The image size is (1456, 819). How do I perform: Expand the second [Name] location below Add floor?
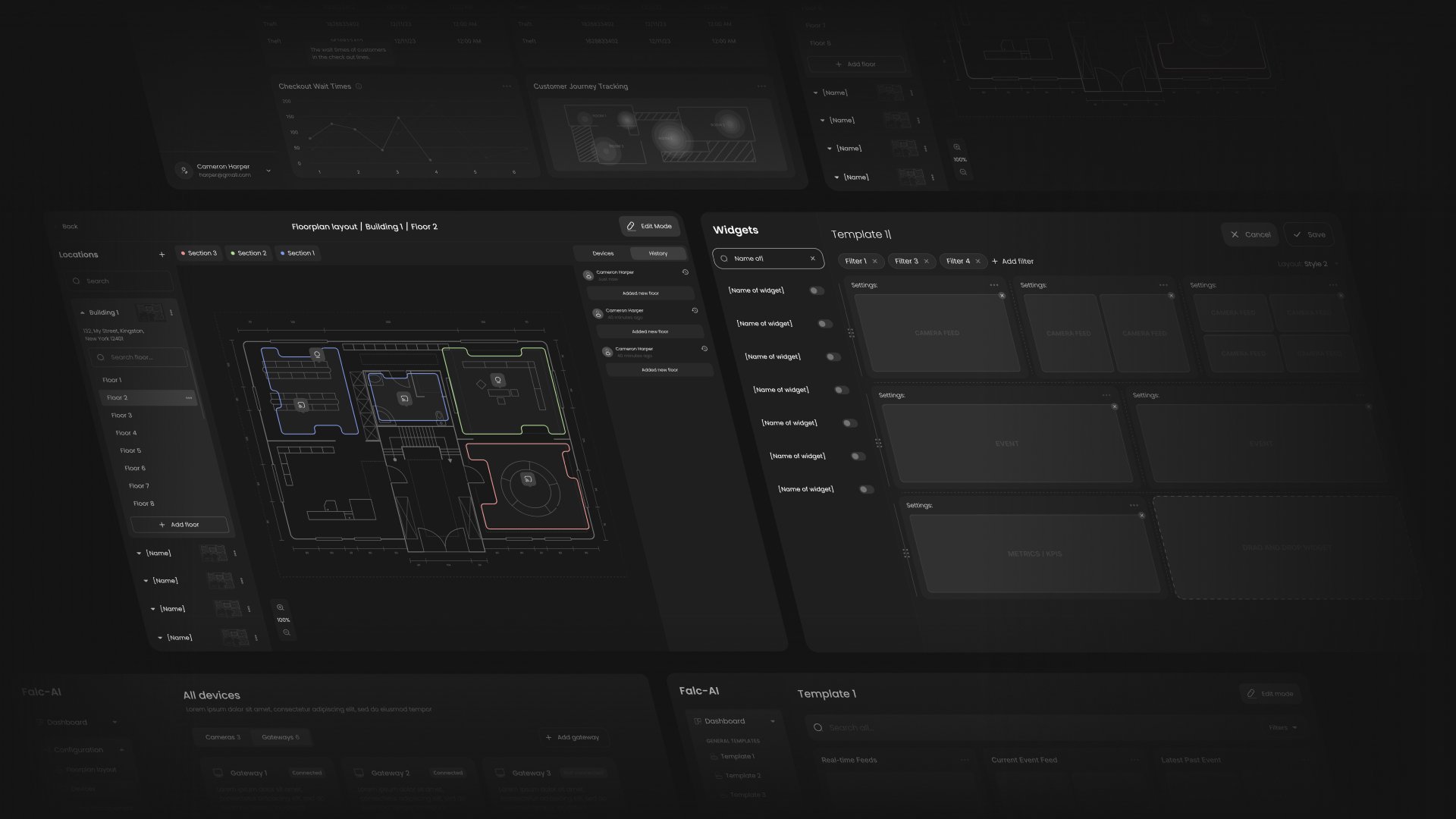coord(146,581)
